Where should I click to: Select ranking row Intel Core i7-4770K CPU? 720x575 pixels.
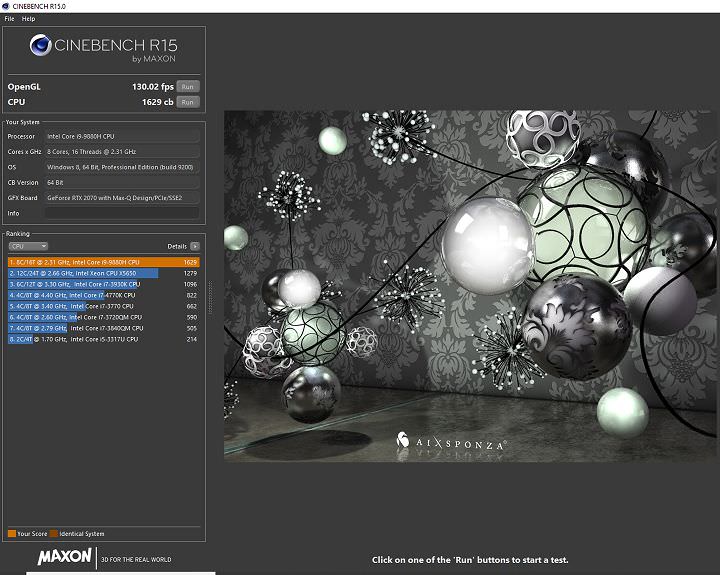click(x=104, y=295)
